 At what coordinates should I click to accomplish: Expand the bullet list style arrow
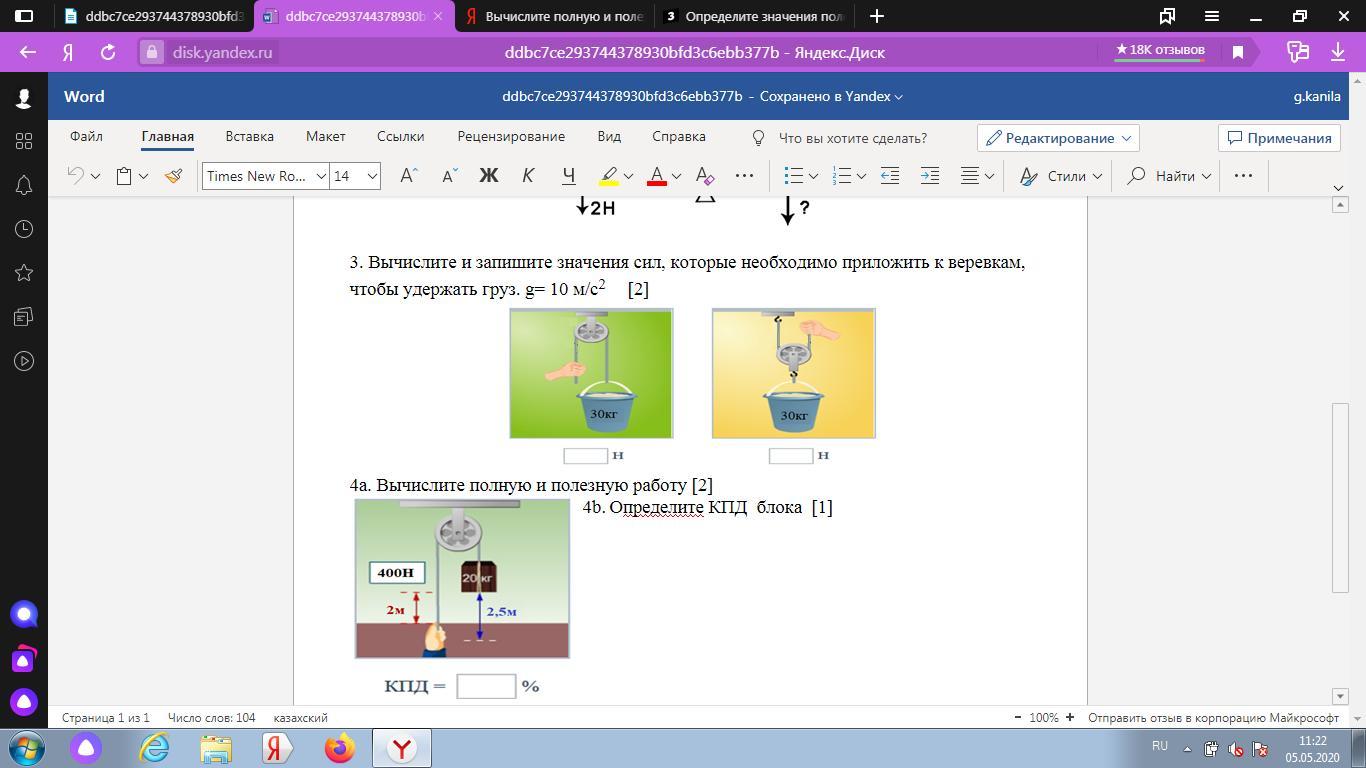[x=813, y=176]
